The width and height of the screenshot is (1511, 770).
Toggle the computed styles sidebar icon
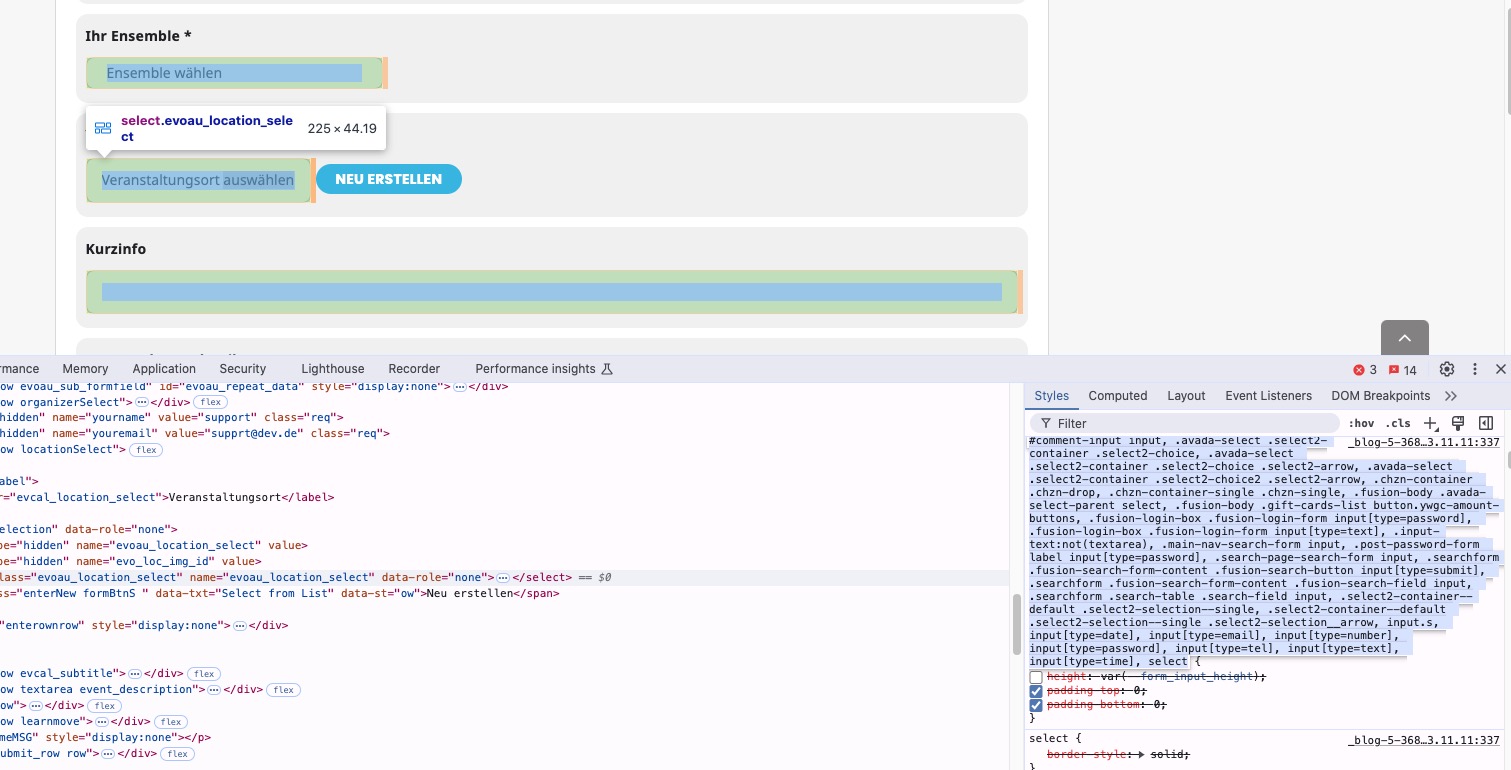tap(1486, 423)
